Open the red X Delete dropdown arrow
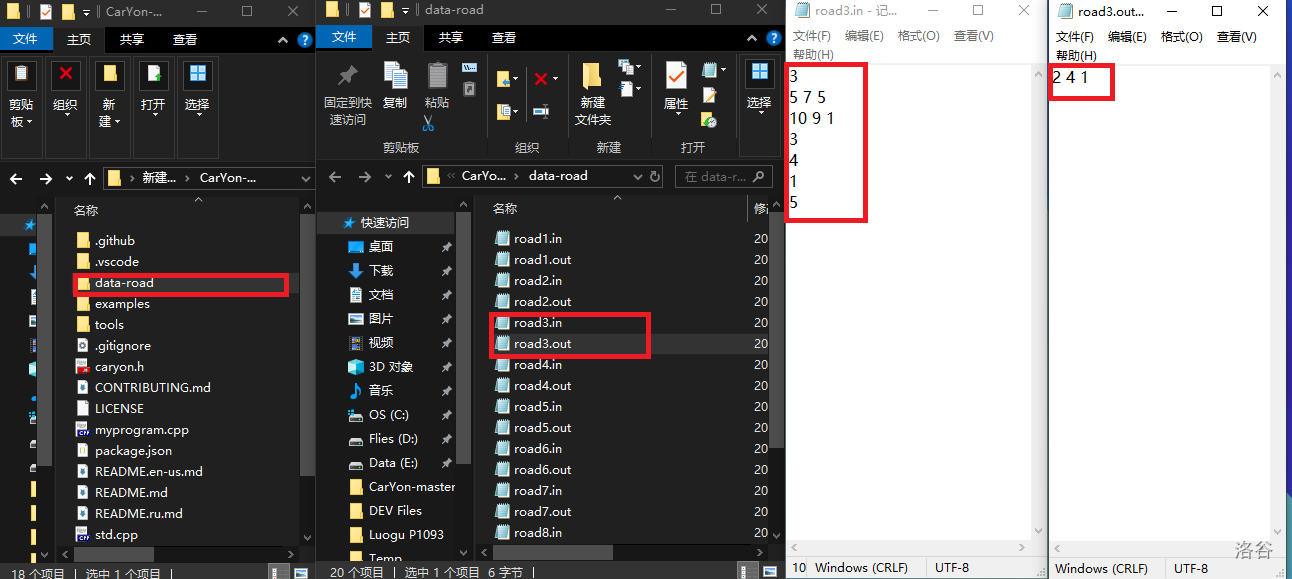Viewport: 1292px width, 579px height. click(556, 79)
